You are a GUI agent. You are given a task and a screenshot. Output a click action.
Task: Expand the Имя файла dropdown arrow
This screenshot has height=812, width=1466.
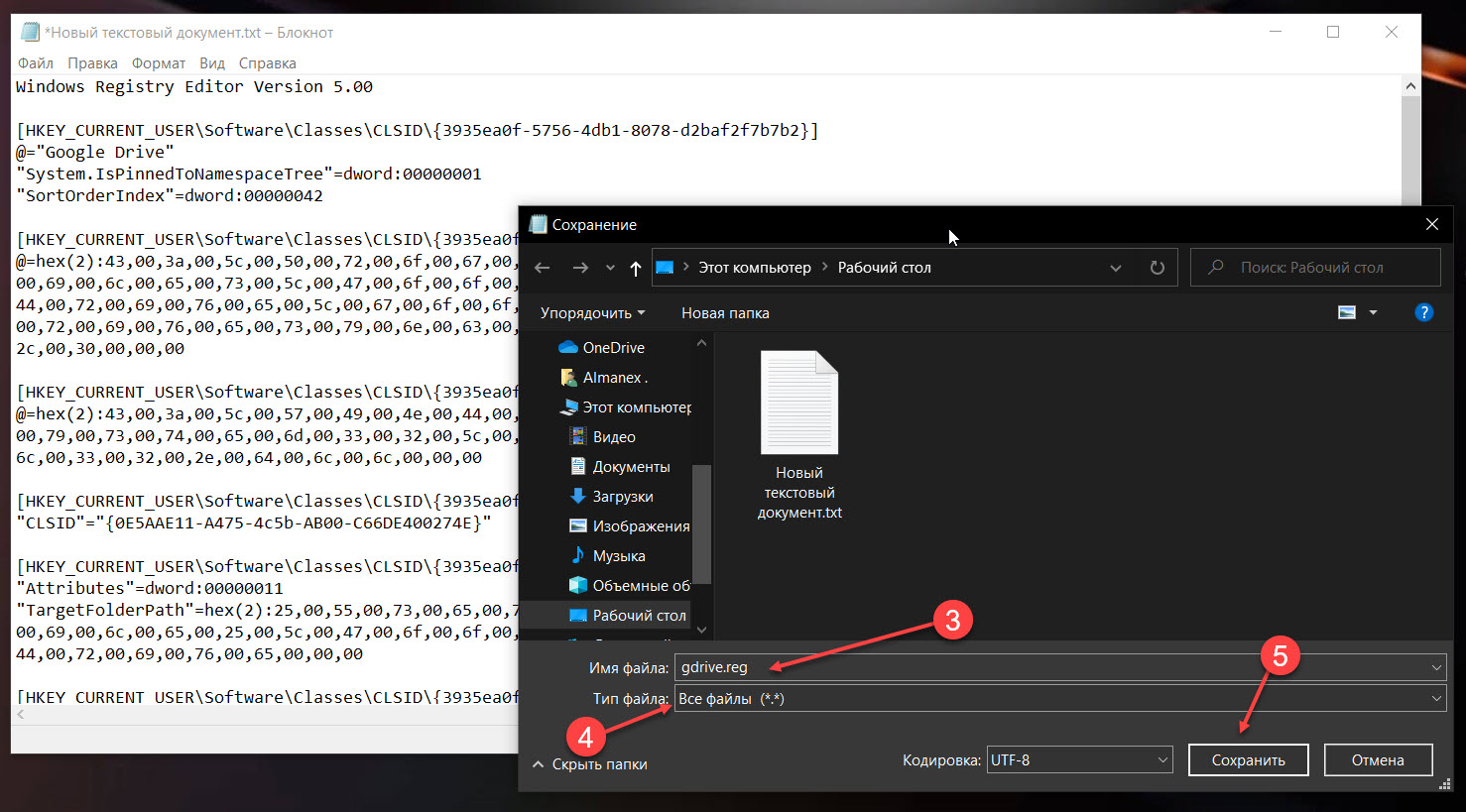pos(1436,667)
